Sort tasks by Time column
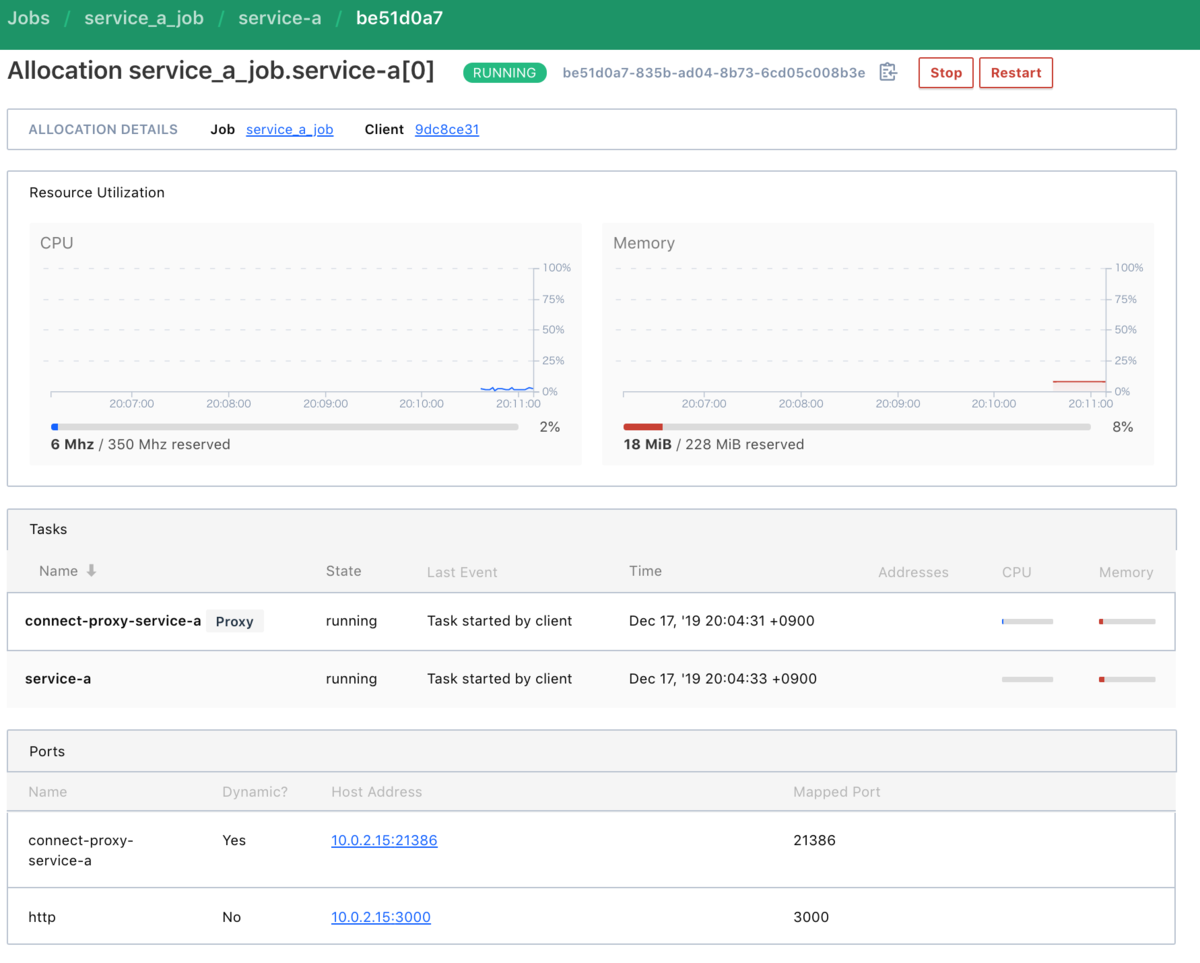 [x=645, y=571]
